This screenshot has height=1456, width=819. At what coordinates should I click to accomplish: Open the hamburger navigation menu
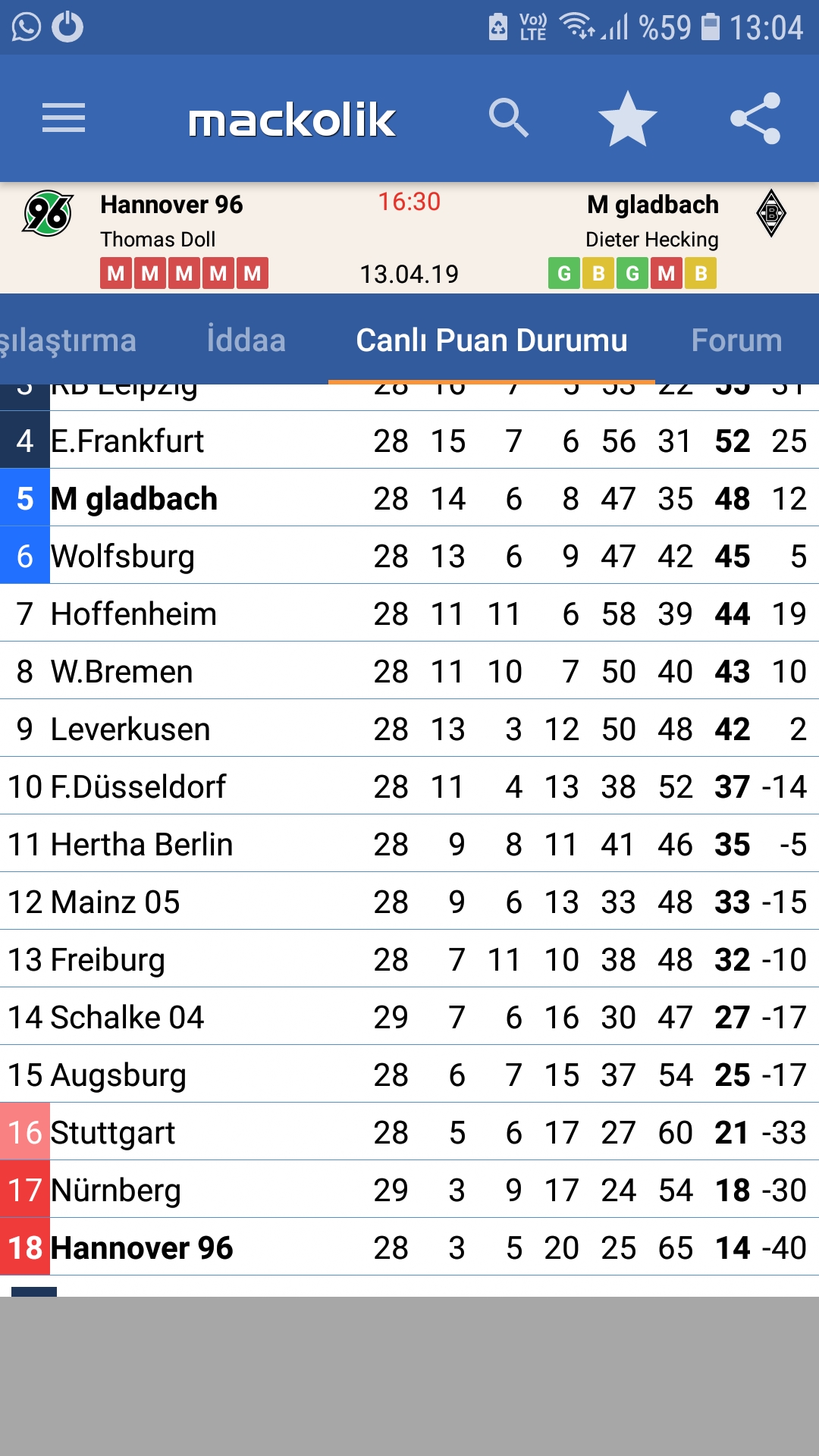[x=64, y=118]
